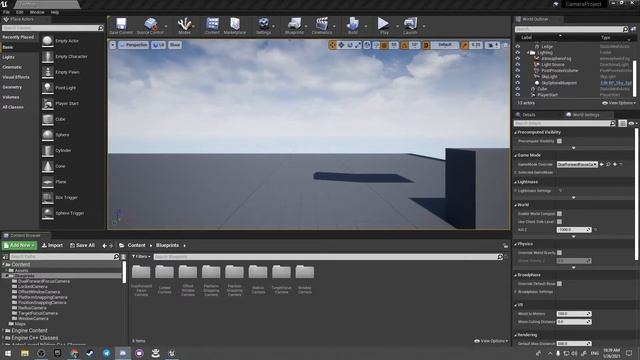Click the Save All button
The height and width of the screenshot is (360, 640).
pyautogui.click(x=82, y=245)
